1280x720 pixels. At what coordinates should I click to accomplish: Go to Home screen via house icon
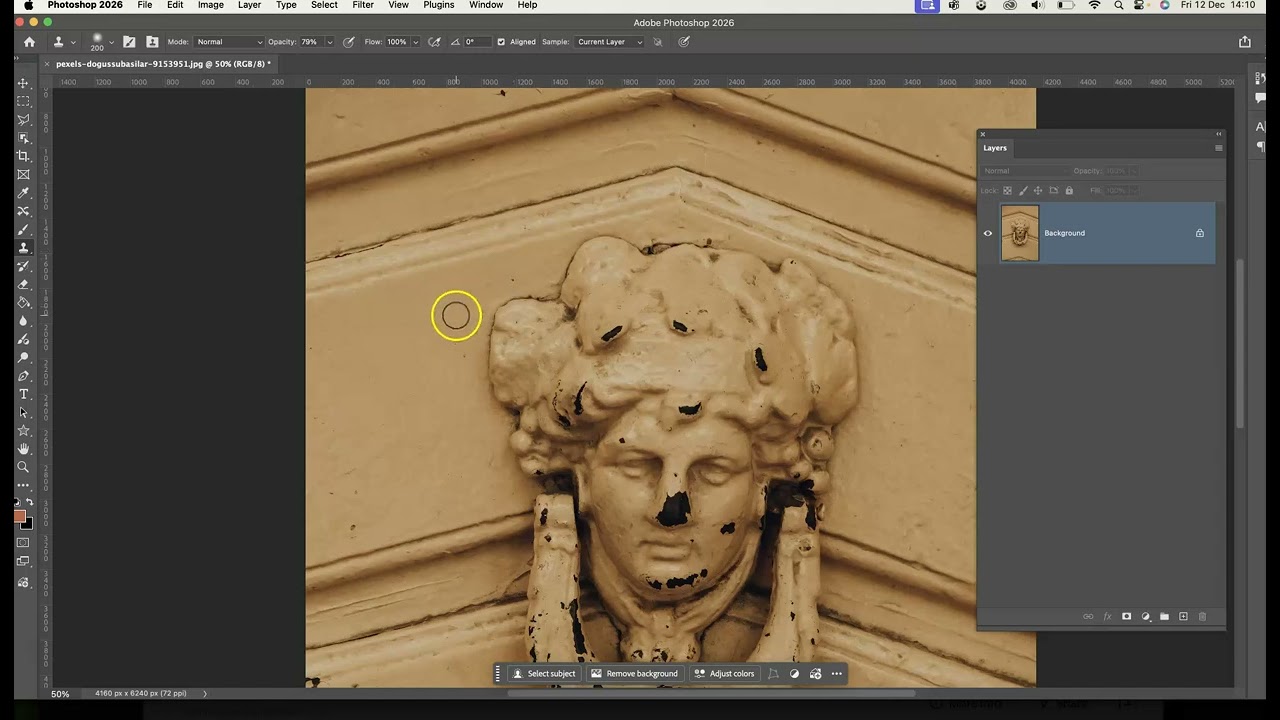click(29, 42)
